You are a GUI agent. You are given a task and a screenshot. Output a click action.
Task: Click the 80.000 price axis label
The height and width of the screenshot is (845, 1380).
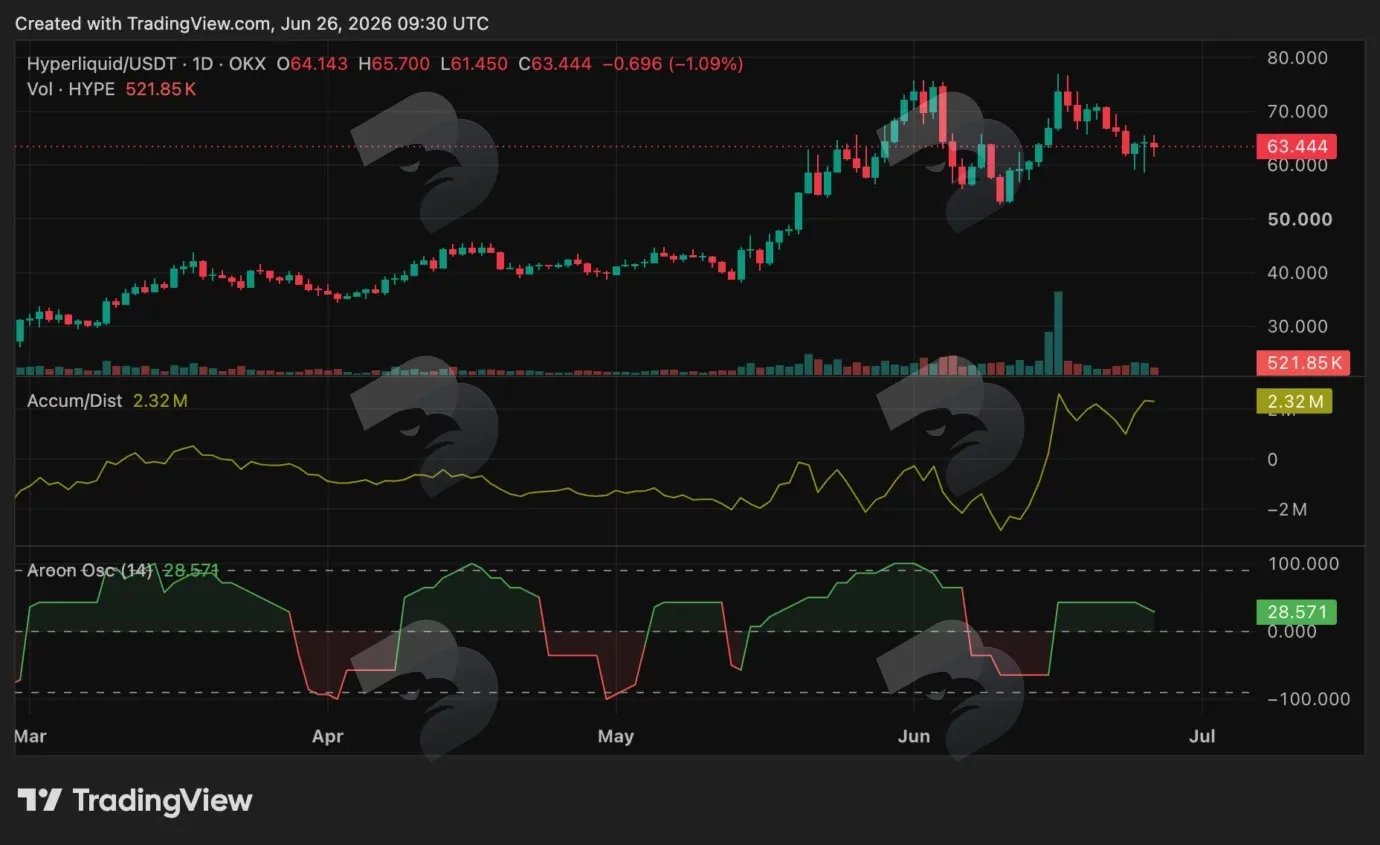tap(1297, 58)
